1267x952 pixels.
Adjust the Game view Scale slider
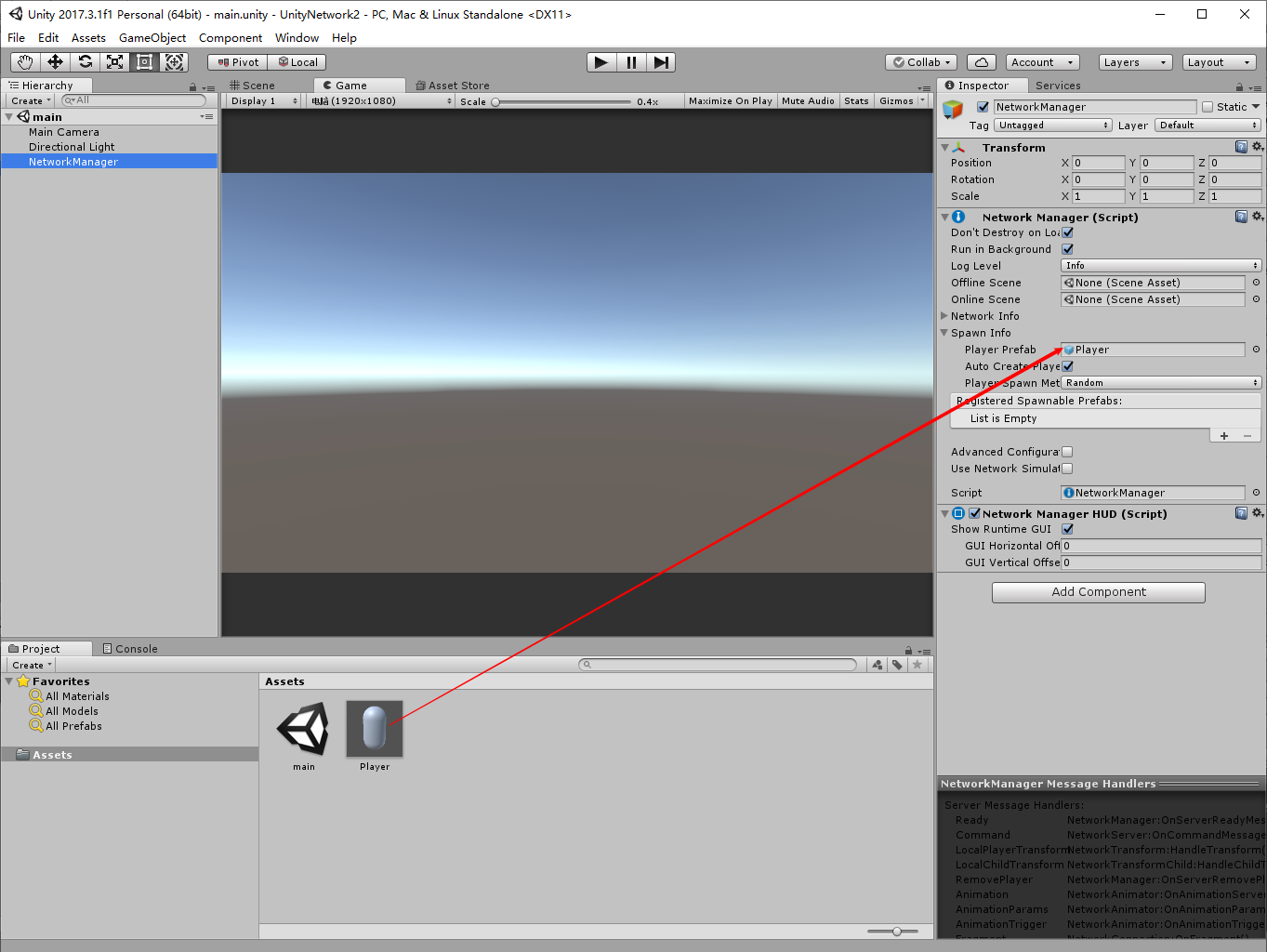coord(561,102)
